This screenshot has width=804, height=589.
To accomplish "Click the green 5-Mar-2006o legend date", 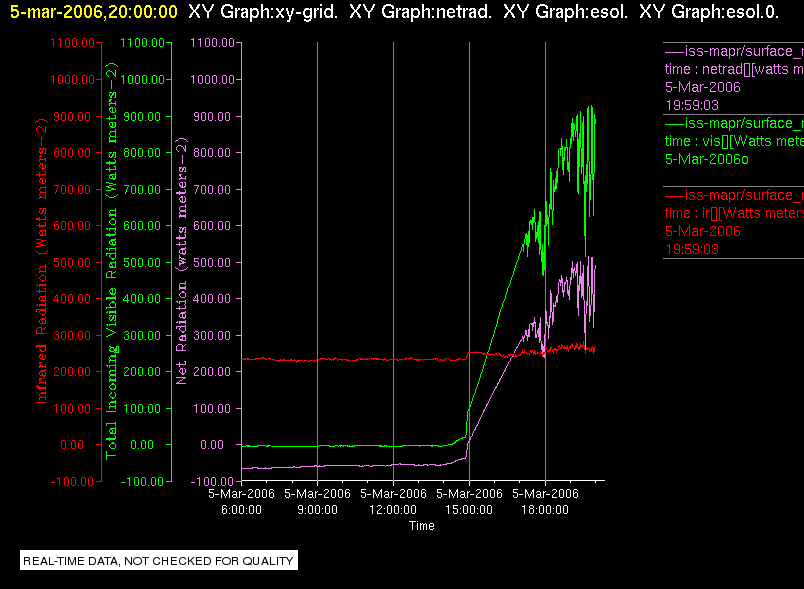I will click(707, 159).
